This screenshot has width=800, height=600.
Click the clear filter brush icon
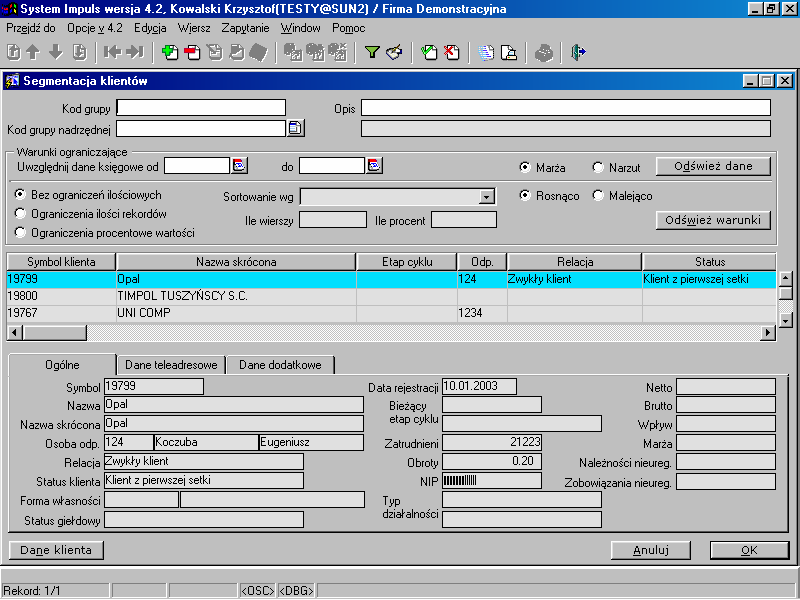(x=394, y=52)
